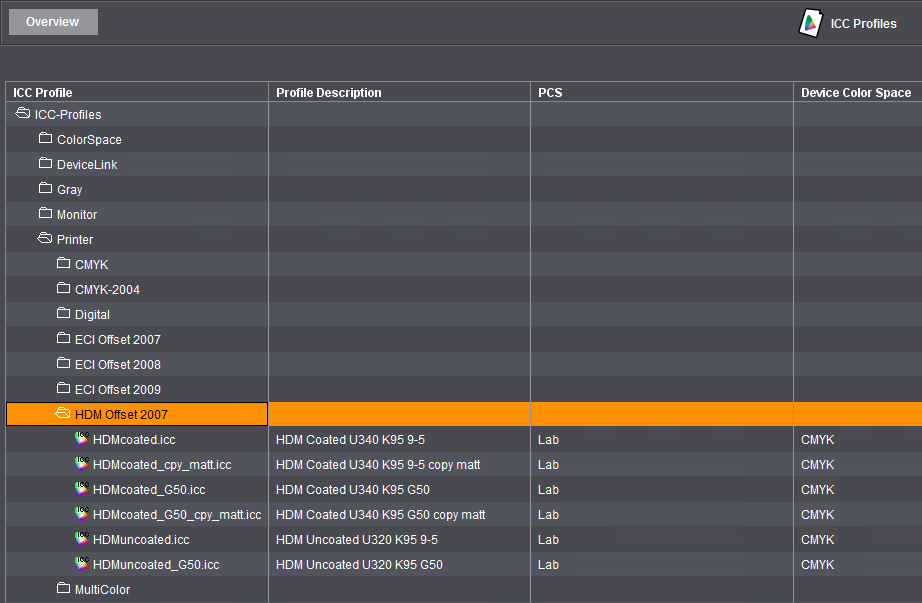Click the HDMuncoated.icc profile icon
922x603 pixels.
[82, 539]
